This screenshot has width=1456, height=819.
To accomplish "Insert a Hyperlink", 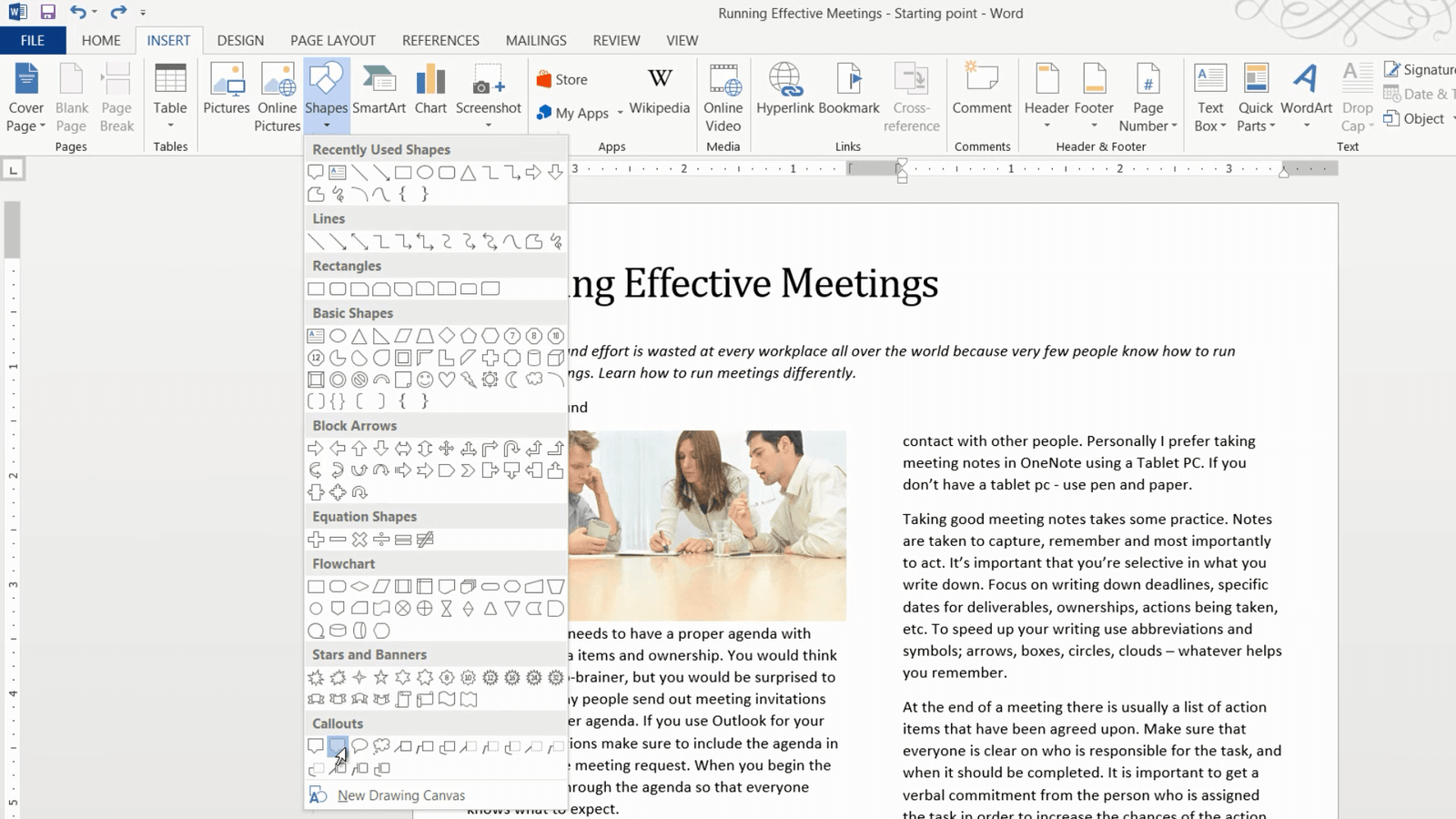I will click(784, 91).
